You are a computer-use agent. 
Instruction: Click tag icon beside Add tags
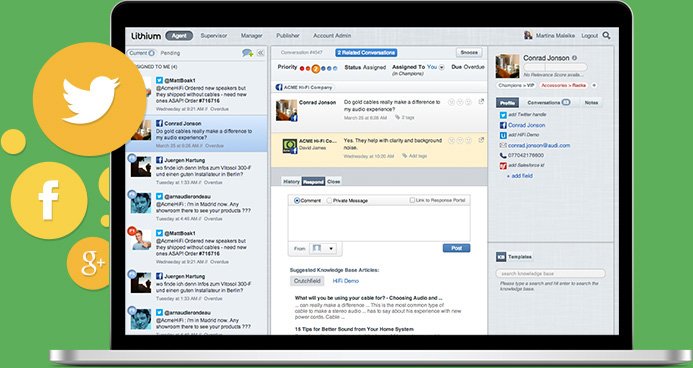pos(404,156)
